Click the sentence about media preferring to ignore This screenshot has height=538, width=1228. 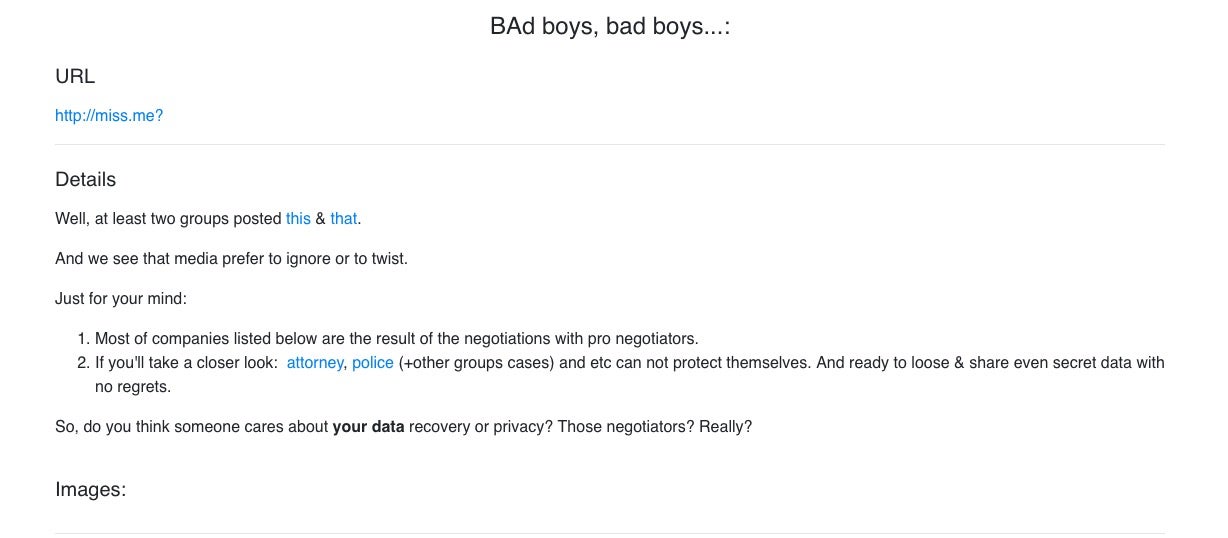coord(231,259)
